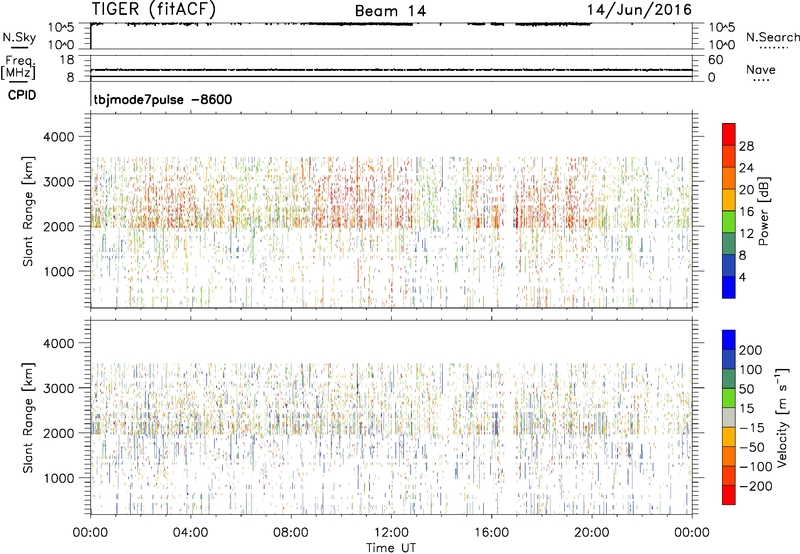Image resolution: width=800 pixels, height=554 pixels.
Task: Click the '4000' label on power panel axis
Action: click(x=59, y=137)
